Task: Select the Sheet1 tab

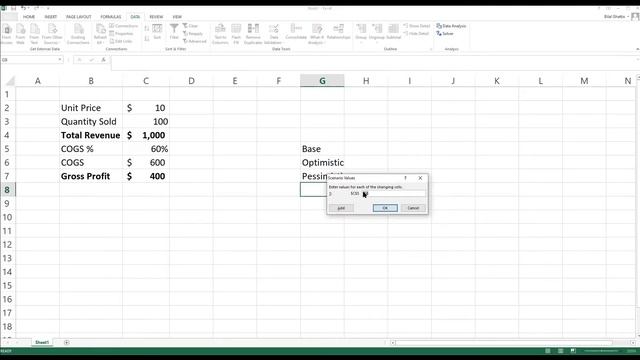Action: pyautogui.click(x=42, y=342)
